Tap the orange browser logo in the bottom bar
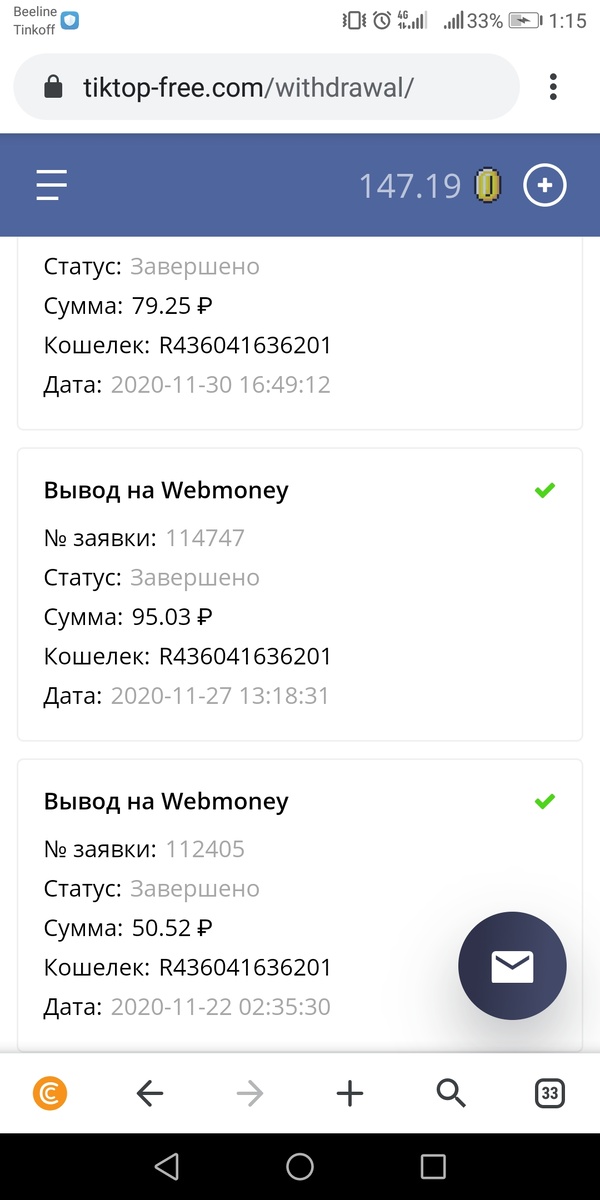Viewport: 600px width, 1200px height. (x=50, y=1093)
